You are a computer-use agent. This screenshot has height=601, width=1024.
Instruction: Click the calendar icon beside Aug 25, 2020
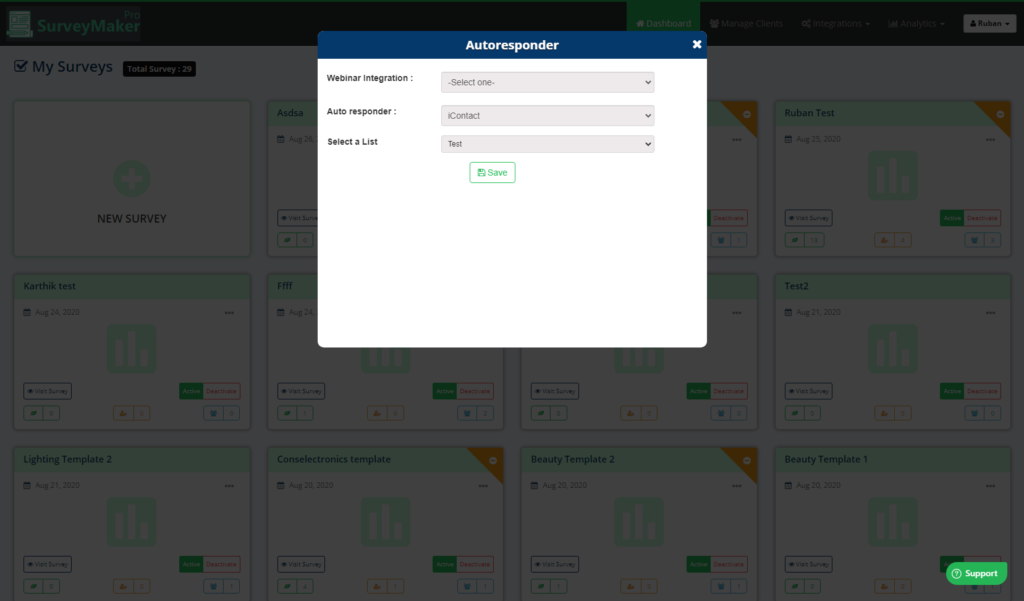coord(788,139)
